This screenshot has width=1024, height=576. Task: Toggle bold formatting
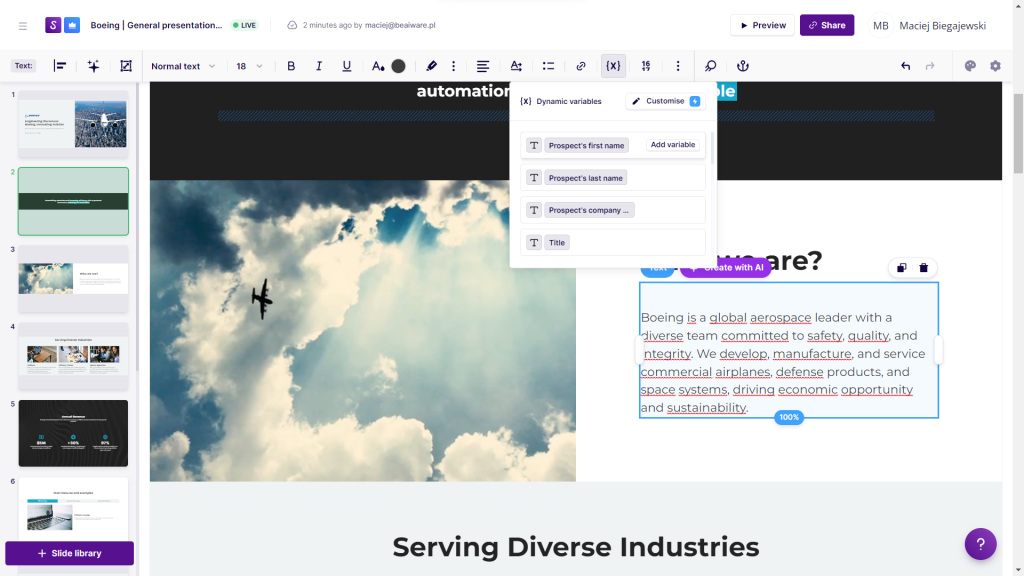pos(291,66)
